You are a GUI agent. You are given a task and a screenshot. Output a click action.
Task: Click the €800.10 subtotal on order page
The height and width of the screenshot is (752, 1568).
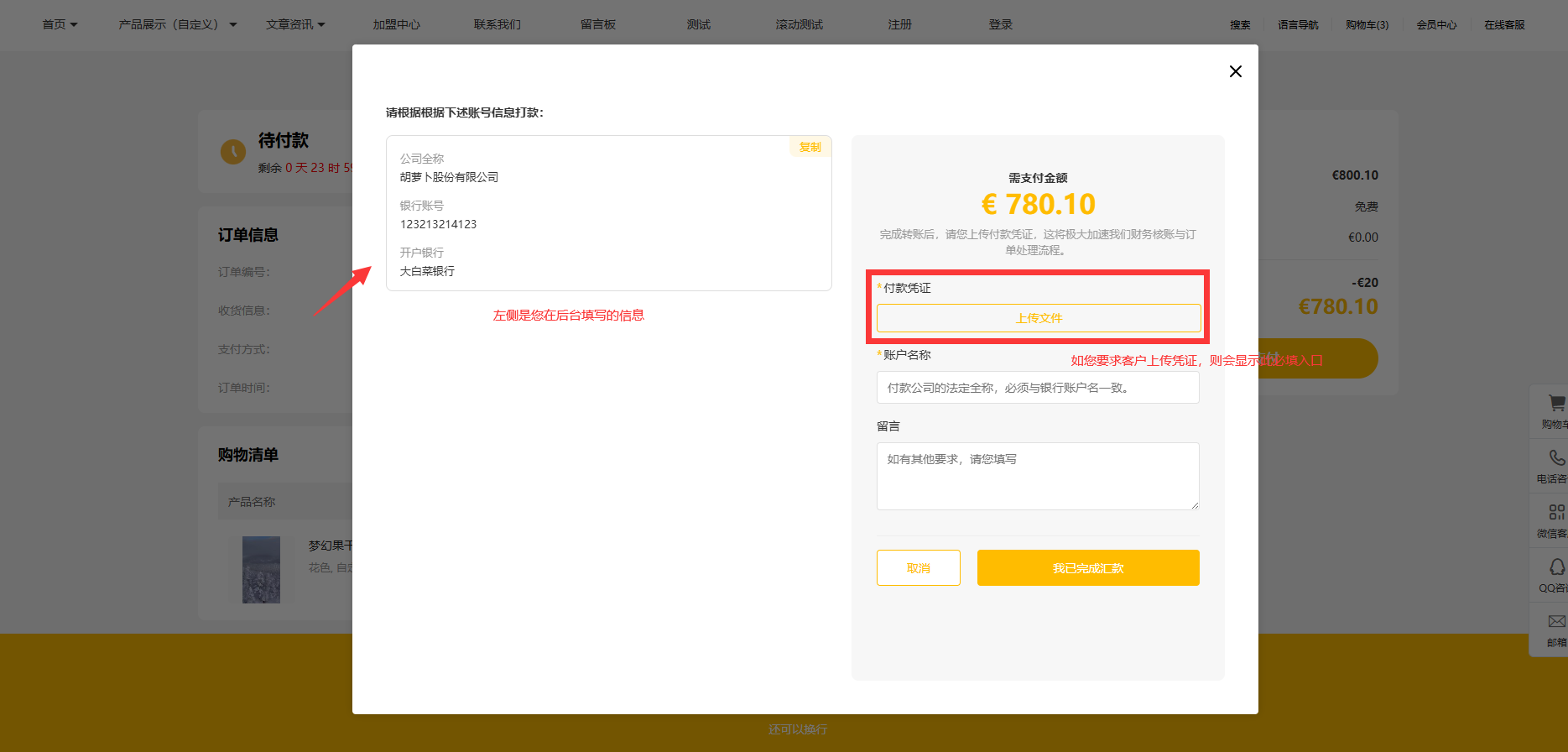coord(1355,175)
